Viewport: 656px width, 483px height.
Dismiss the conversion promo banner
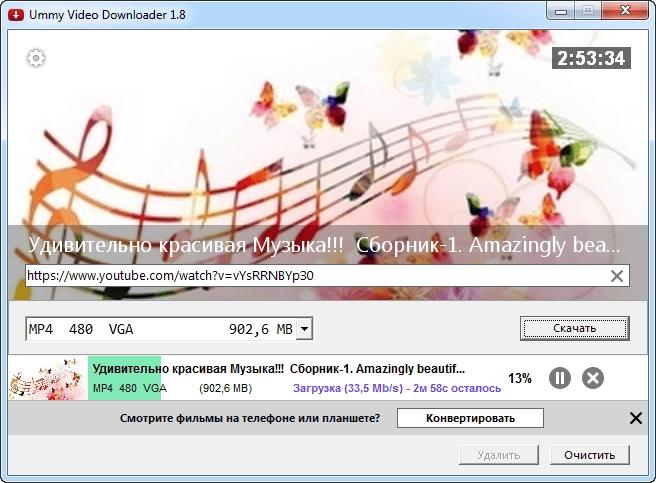[636, 418]
